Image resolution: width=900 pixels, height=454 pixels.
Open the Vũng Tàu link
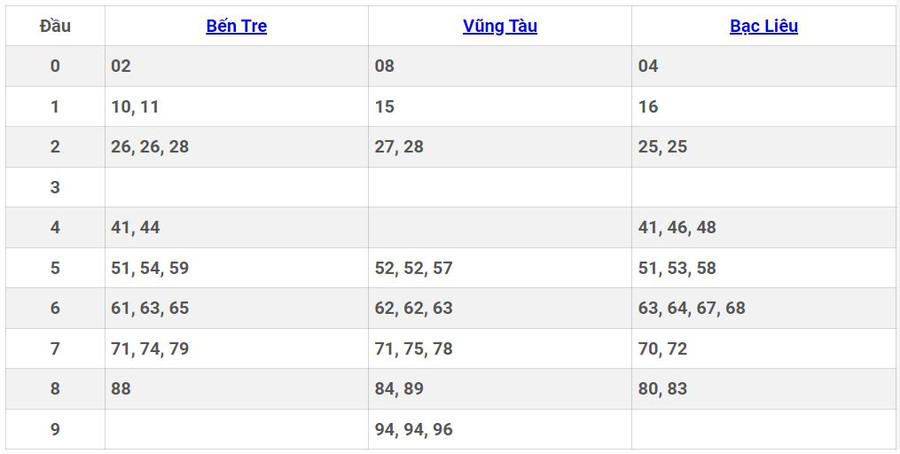[x=499, y=26]
